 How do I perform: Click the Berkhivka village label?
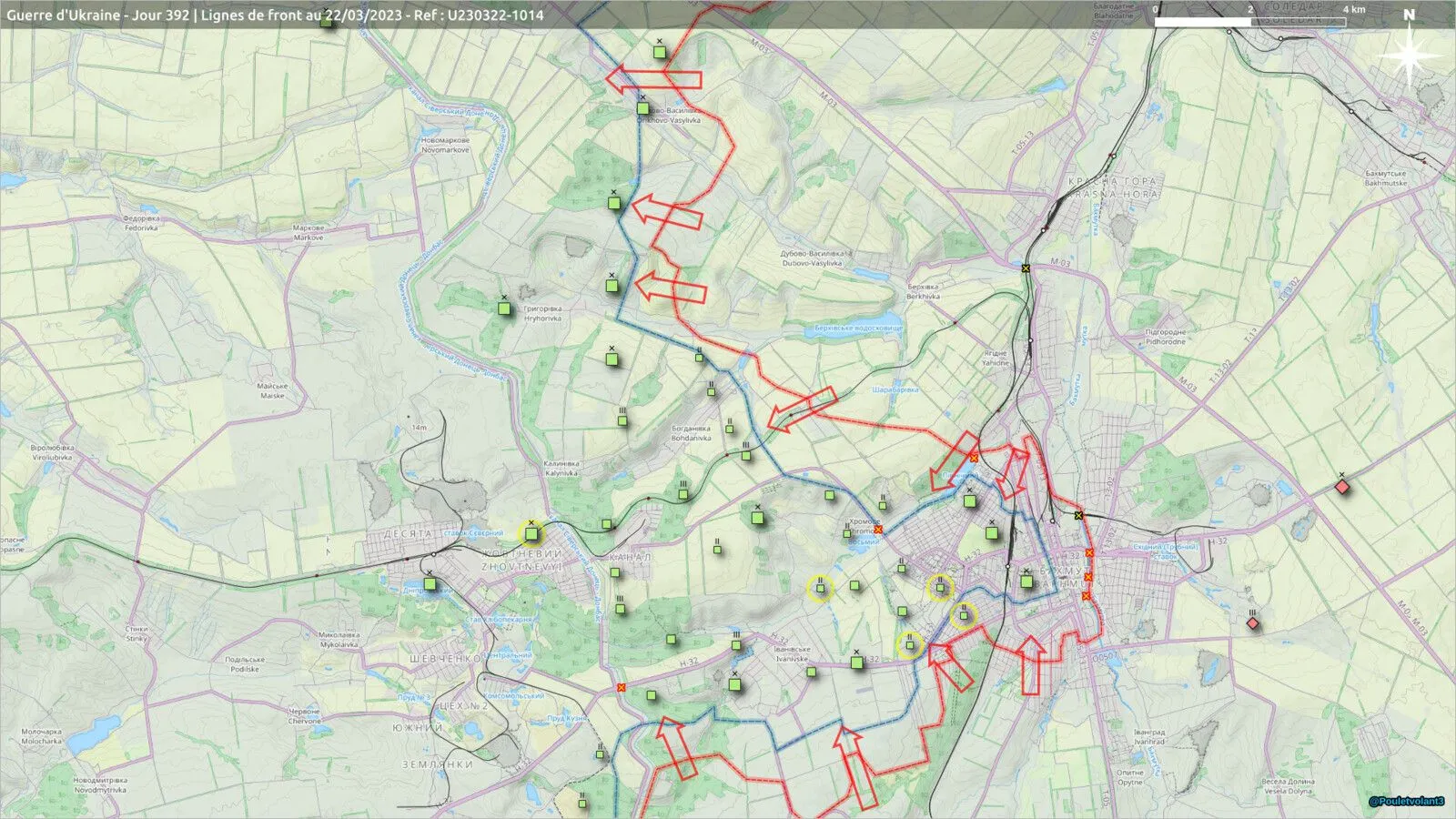[x=923, y=291]
